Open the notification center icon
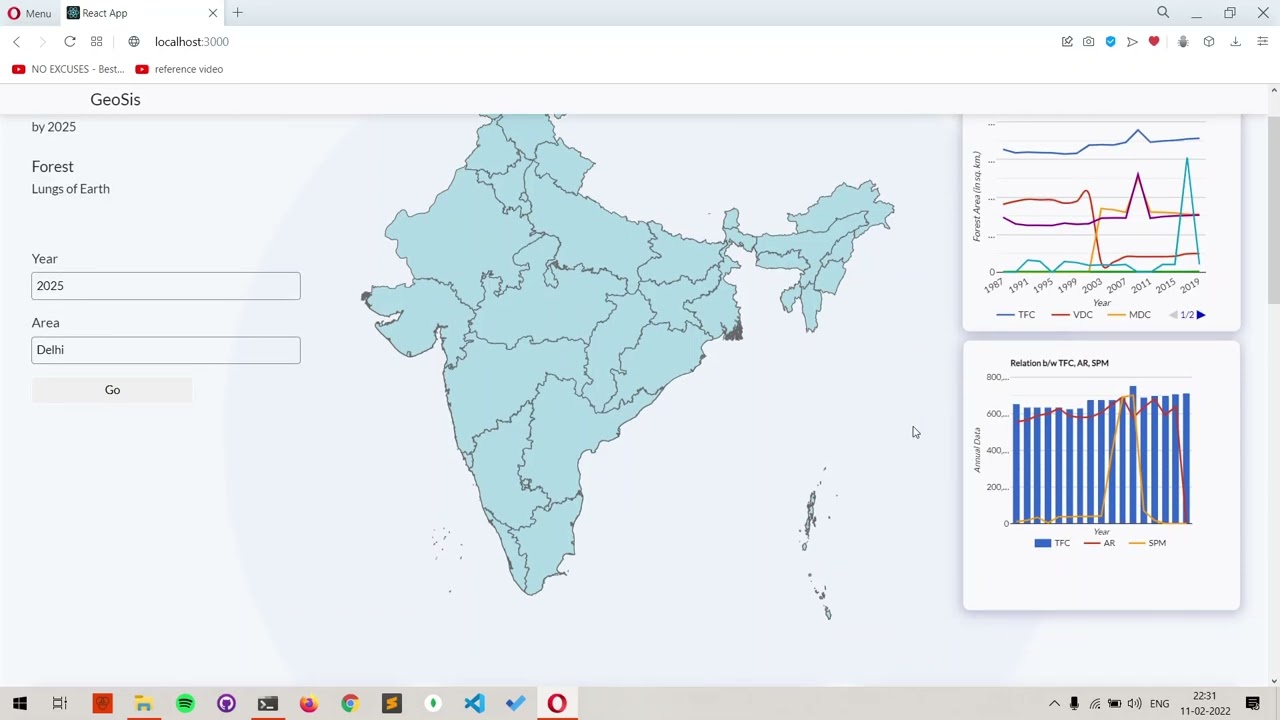This screenshot has width=1280, height=720. [1253, 704]
